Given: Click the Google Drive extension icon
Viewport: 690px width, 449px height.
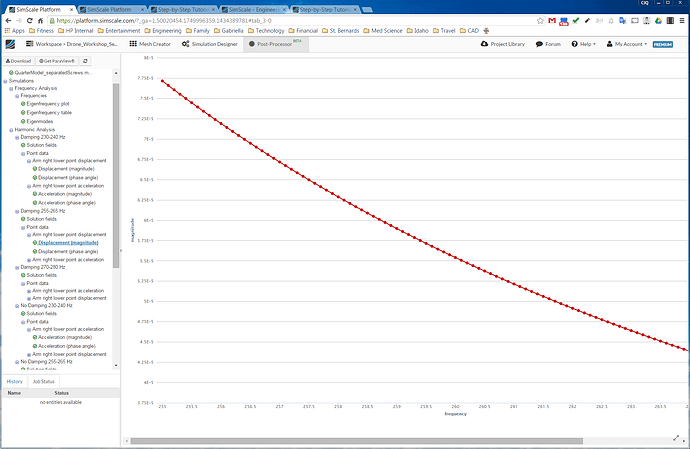Looking at the screenshot, I should 658,21.
